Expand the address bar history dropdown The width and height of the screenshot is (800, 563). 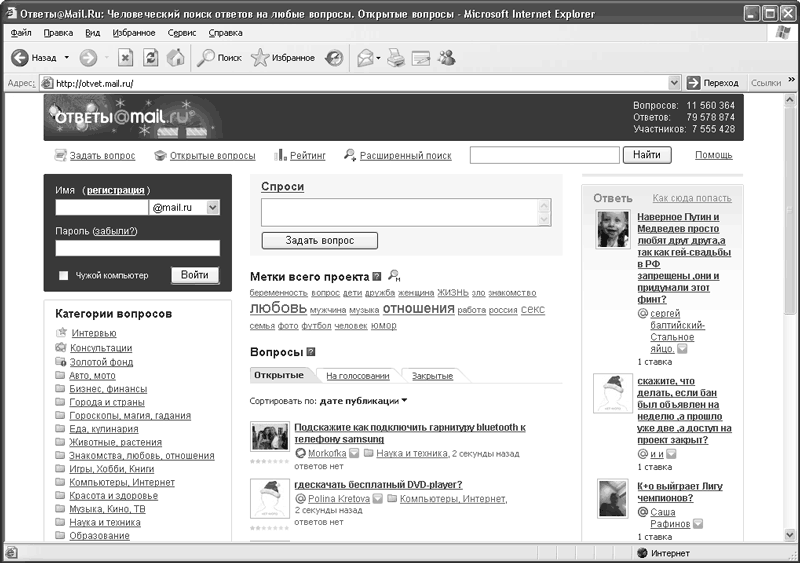pos(674,83)
